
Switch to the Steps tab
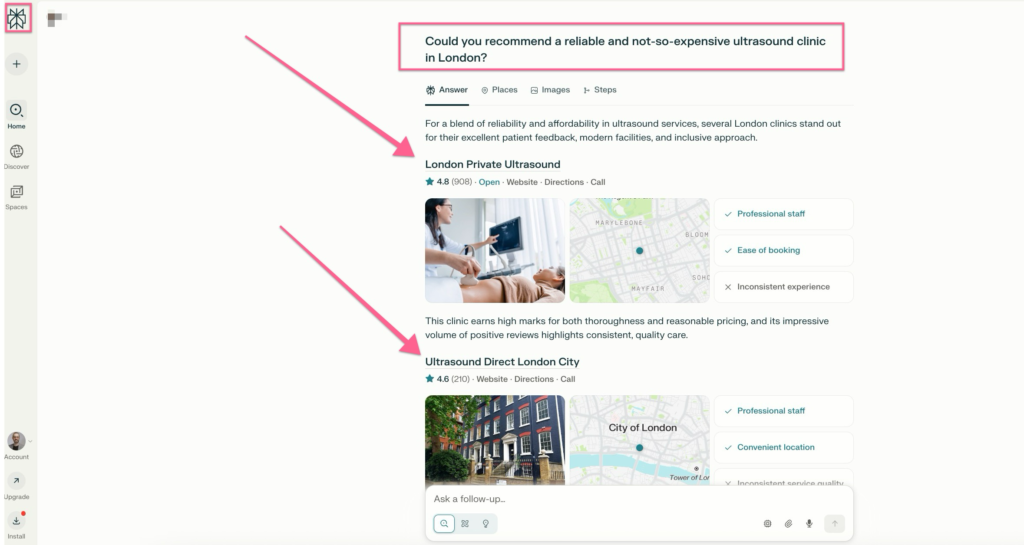[x=600, y=90]
